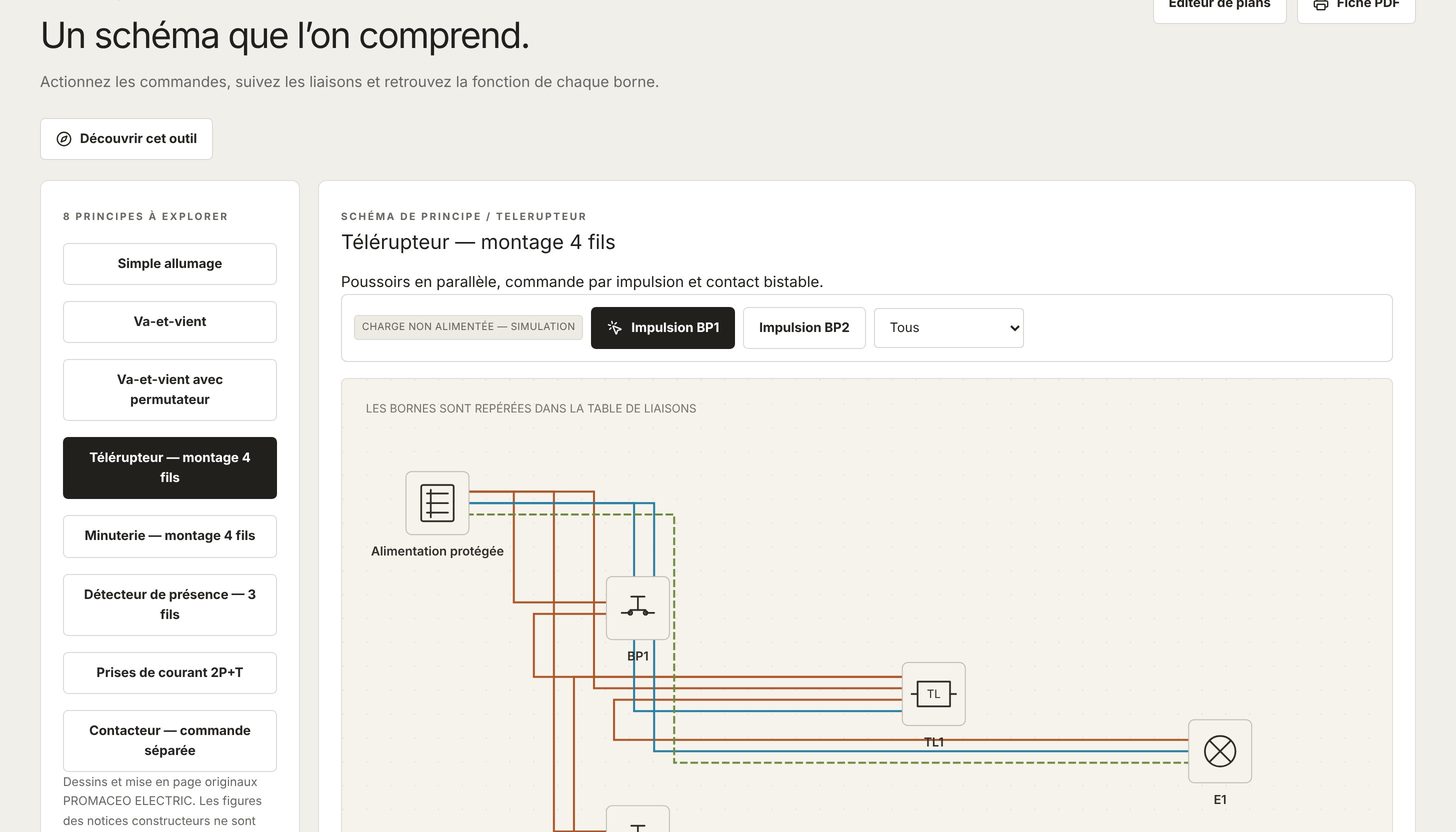Choose Contacteur — commande séparée
1456x832 pixels.
[170, 741]
